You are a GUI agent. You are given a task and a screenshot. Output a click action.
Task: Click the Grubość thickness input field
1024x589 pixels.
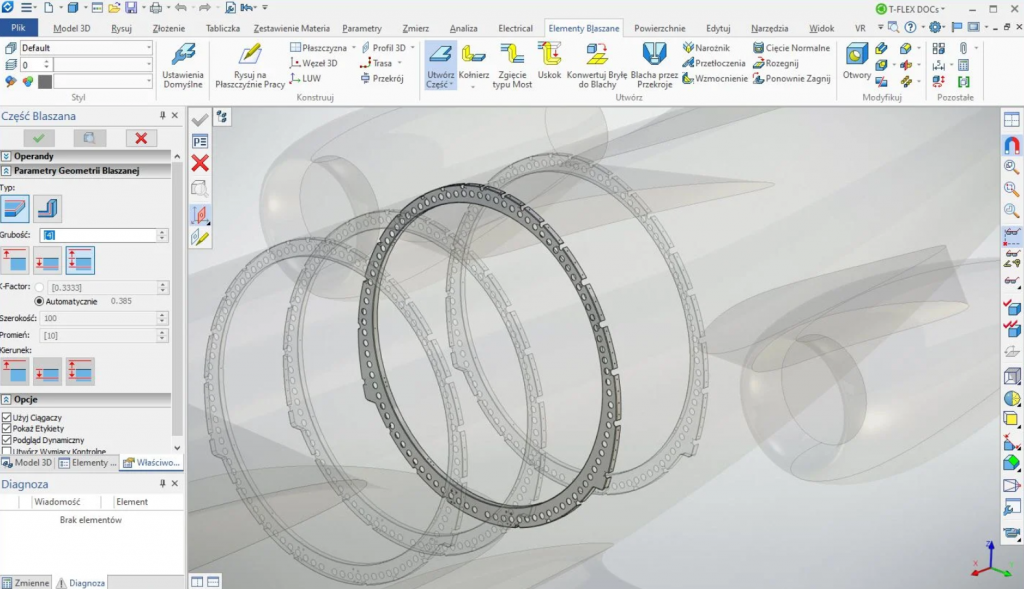[102, 235]
